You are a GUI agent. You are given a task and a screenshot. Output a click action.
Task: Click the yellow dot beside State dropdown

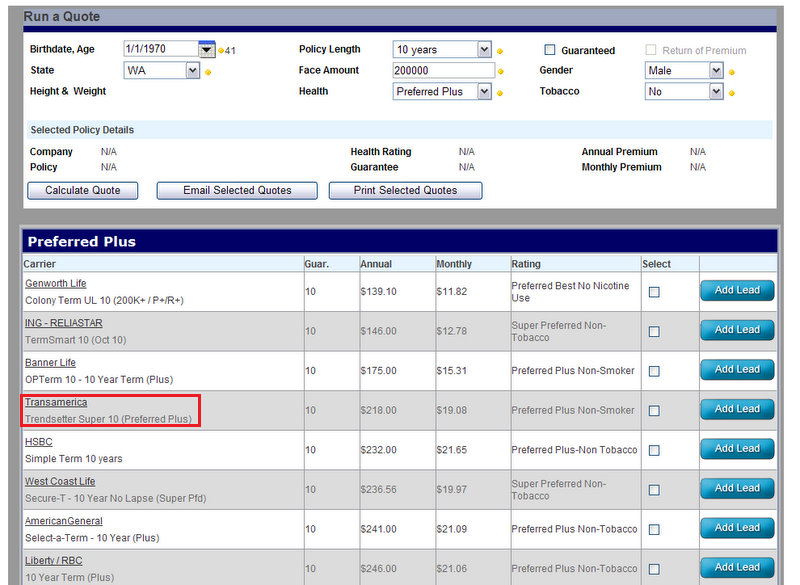208,72
